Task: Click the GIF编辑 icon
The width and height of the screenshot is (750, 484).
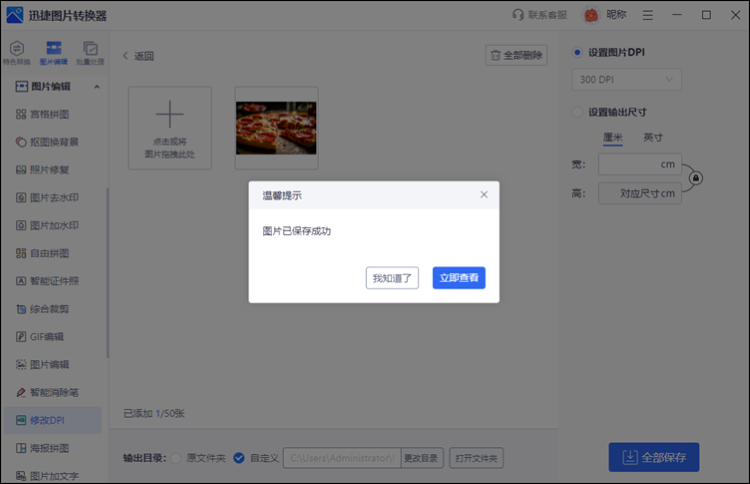Action: pos(21,337)
